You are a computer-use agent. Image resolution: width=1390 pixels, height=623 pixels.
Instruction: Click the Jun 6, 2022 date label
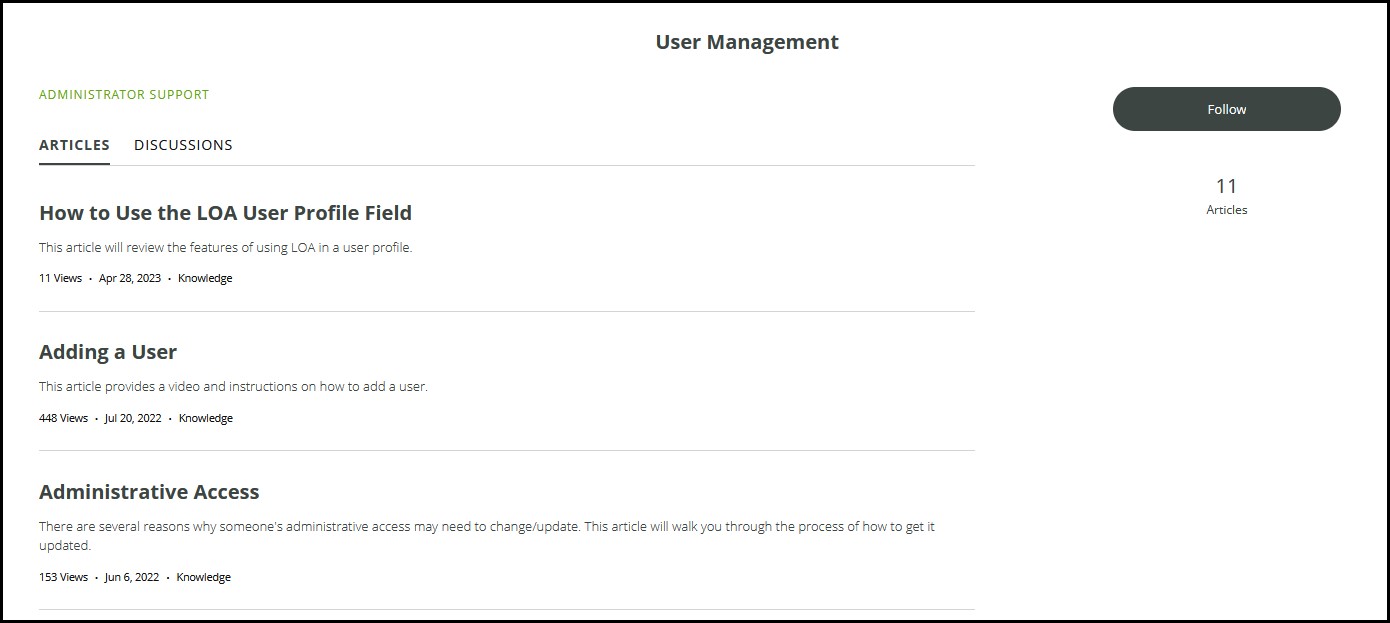129,577
